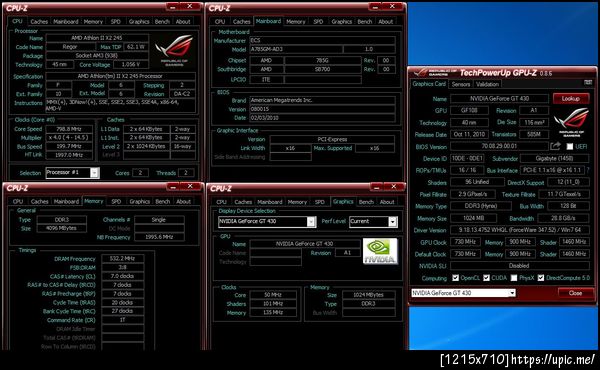Click the Shaders value 96 Unified

[477, 182]
